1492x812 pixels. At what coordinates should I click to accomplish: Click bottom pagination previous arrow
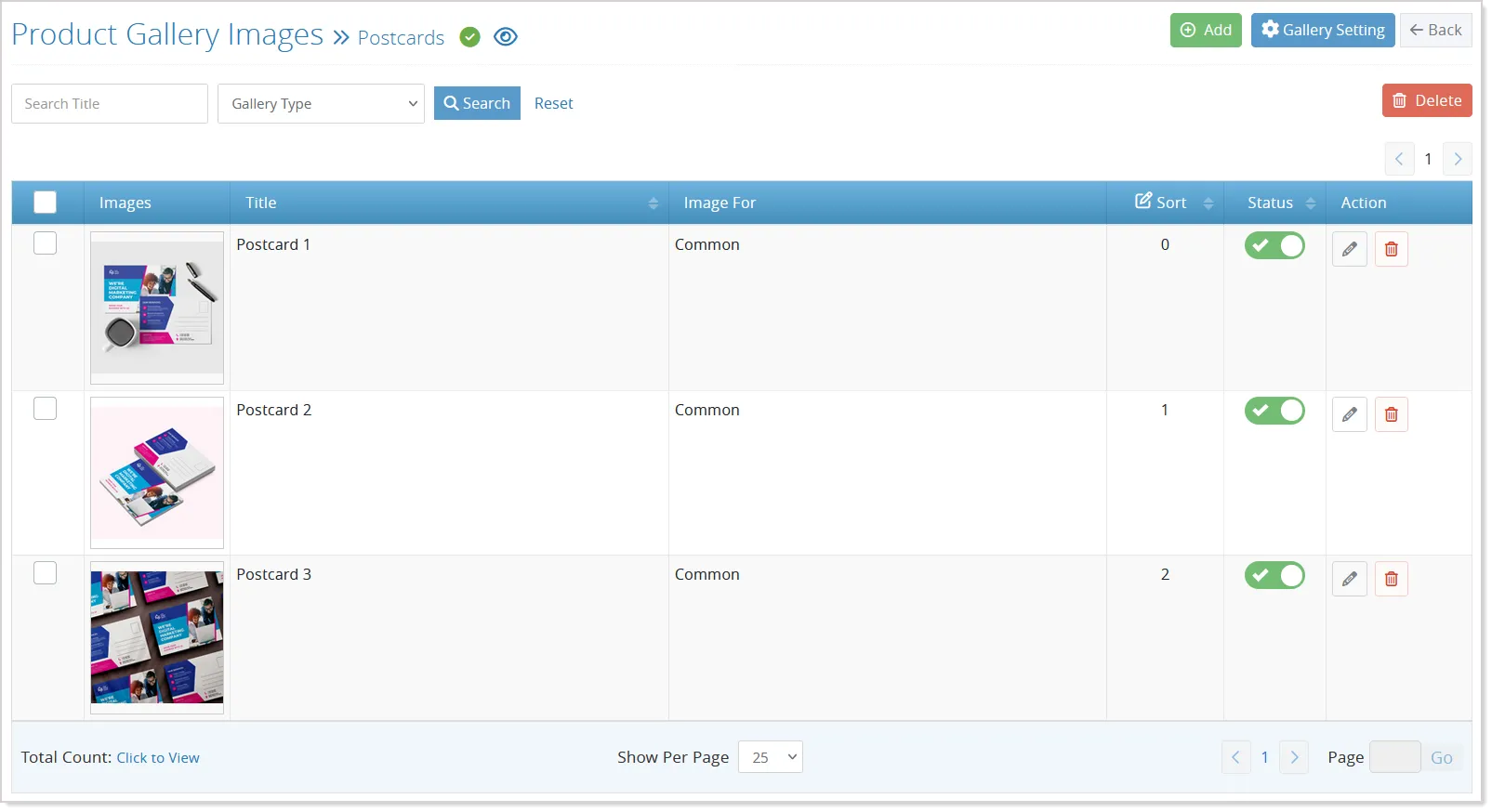click(1235, 757)
